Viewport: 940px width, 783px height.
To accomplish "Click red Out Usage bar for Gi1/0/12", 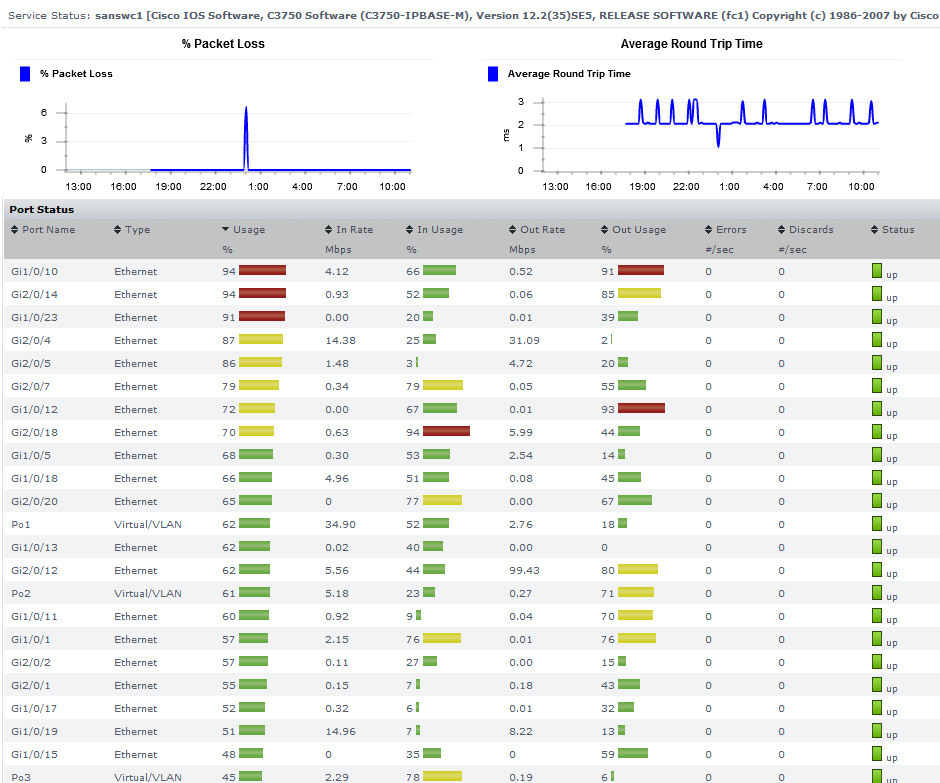I will point(641,408).
